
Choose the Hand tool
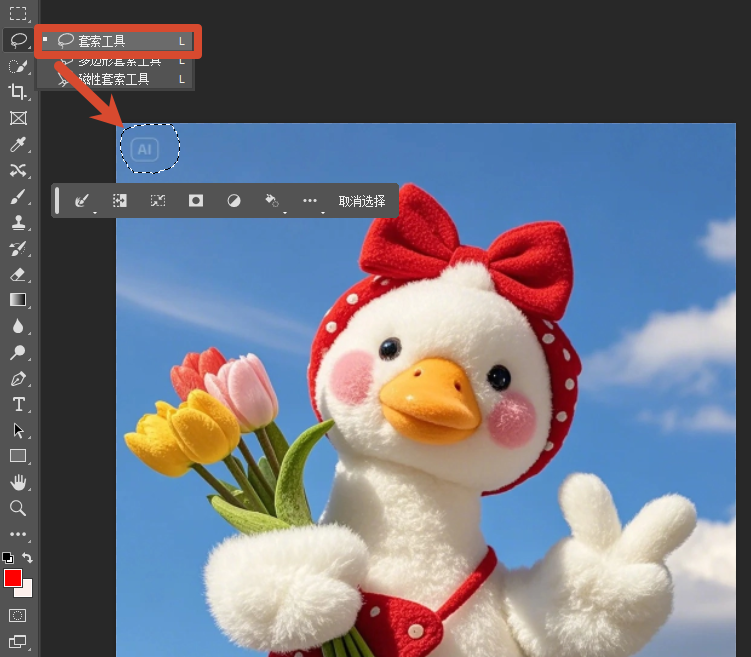coord(18,482)
